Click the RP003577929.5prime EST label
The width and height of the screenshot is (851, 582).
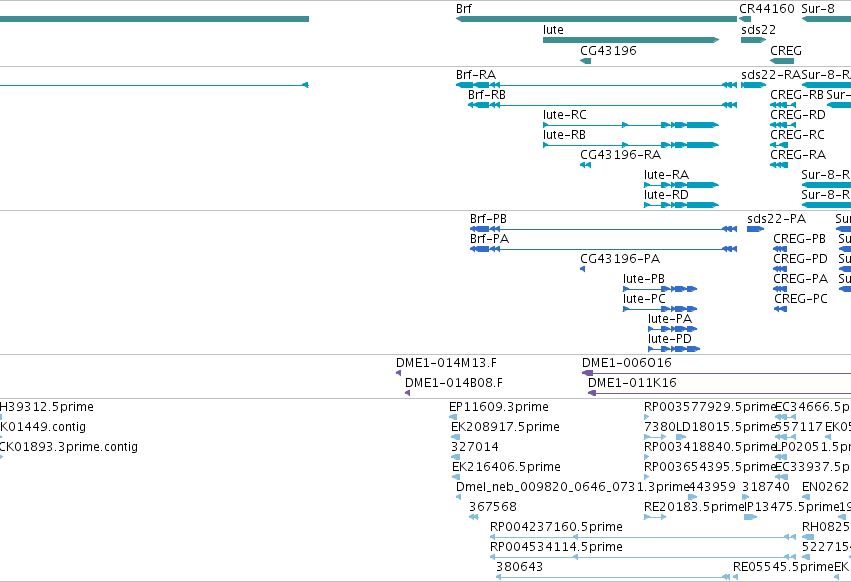[710, 407]
